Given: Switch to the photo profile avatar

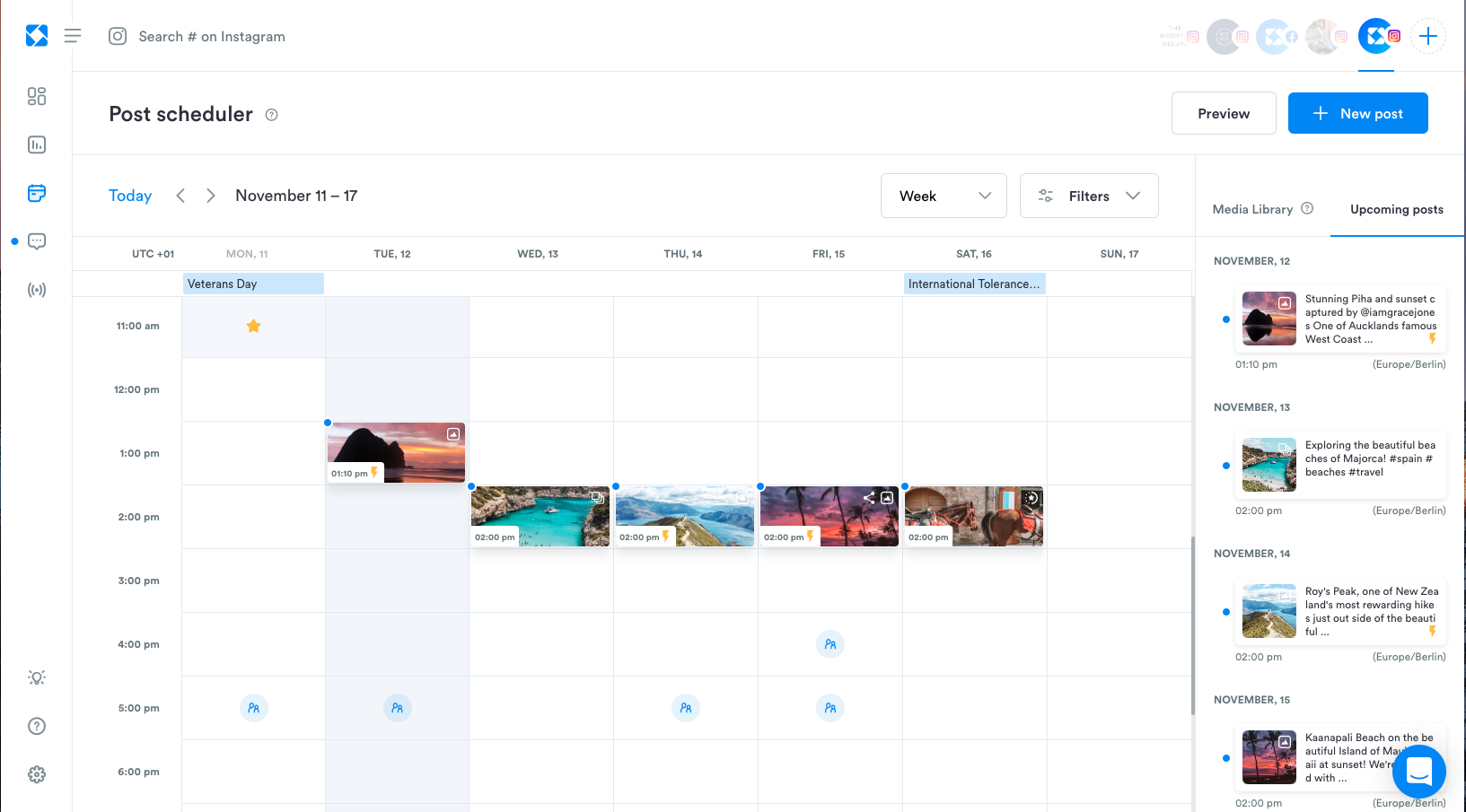Looking at the screenshot, I should tap(1323, 37).
